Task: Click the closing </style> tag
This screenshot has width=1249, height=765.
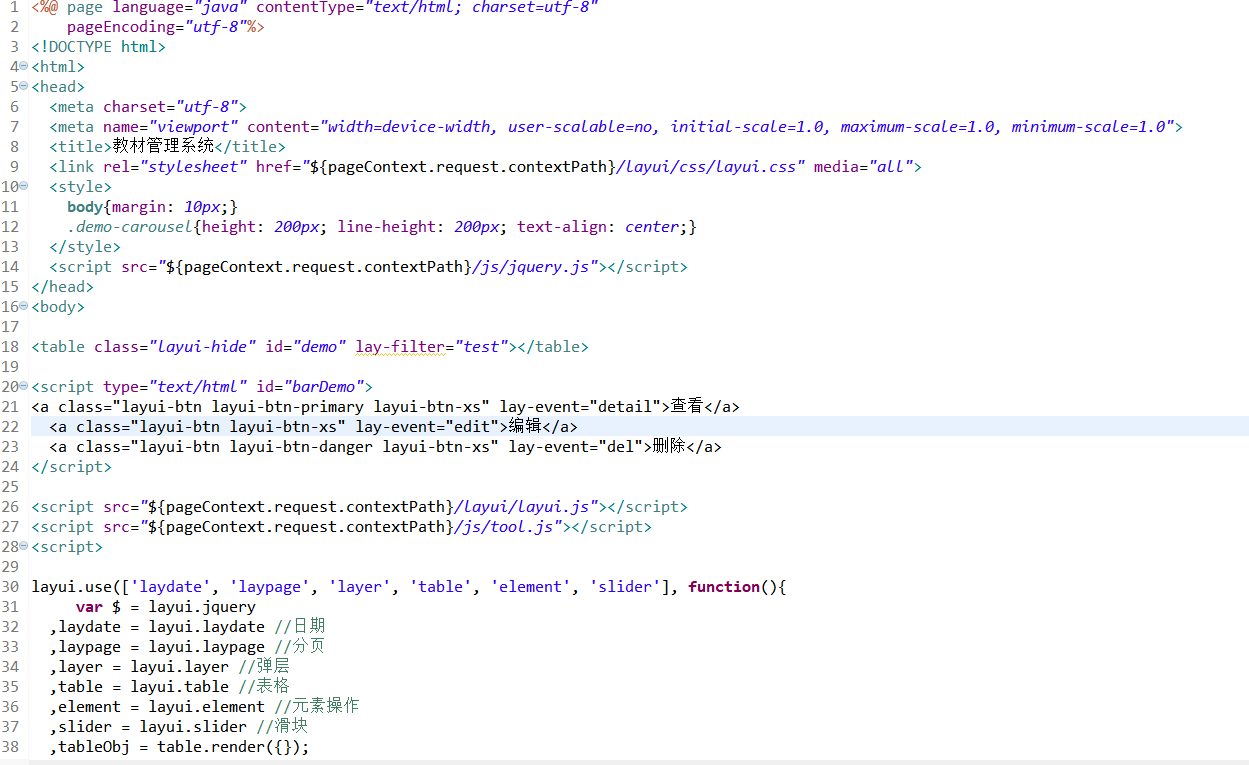Action: point(85,247)
